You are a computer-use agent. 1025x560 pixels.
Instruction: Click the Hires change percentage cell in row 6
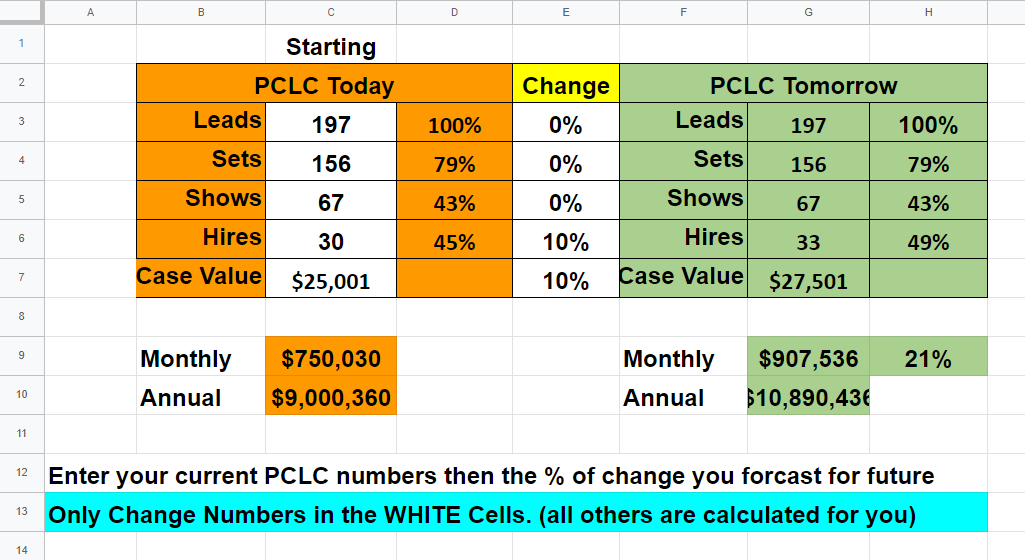click(565, 242)
